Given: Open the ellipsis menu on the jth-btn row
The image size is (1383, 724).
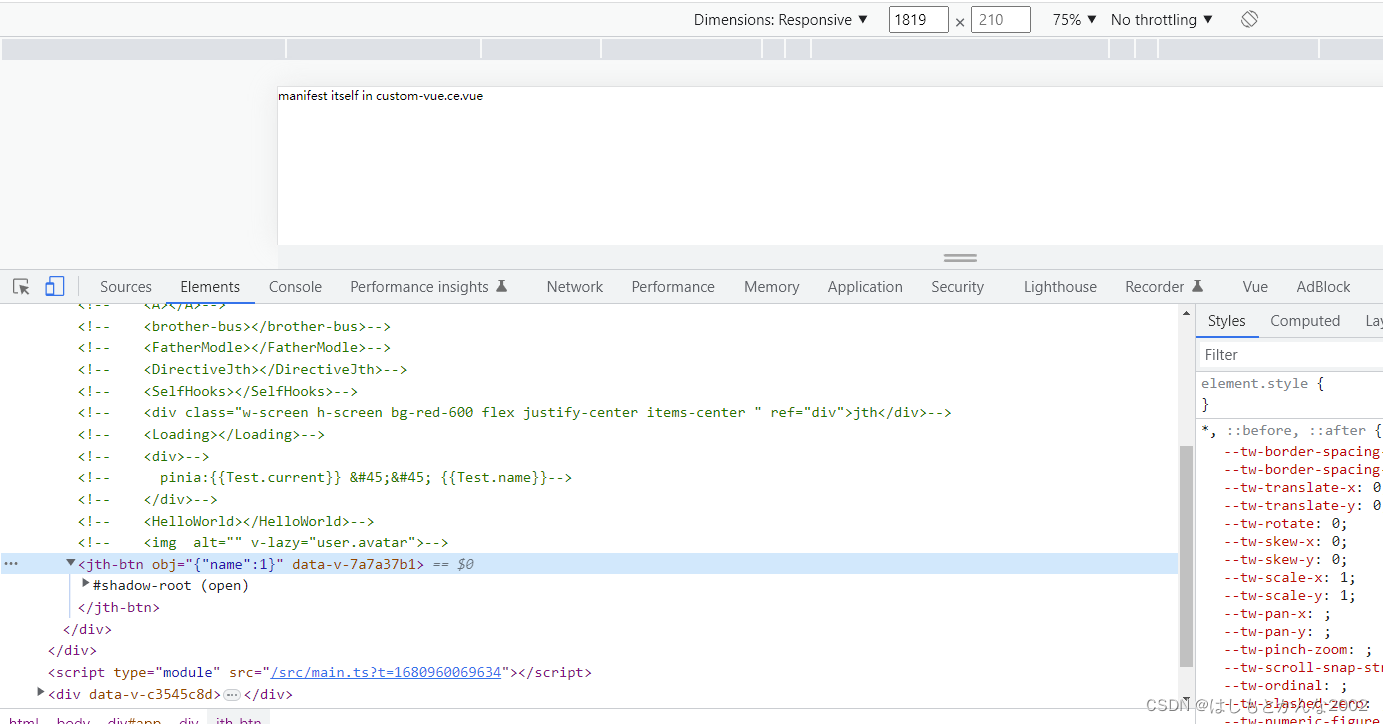Looking at the screenshot, I should pos(10,563).
